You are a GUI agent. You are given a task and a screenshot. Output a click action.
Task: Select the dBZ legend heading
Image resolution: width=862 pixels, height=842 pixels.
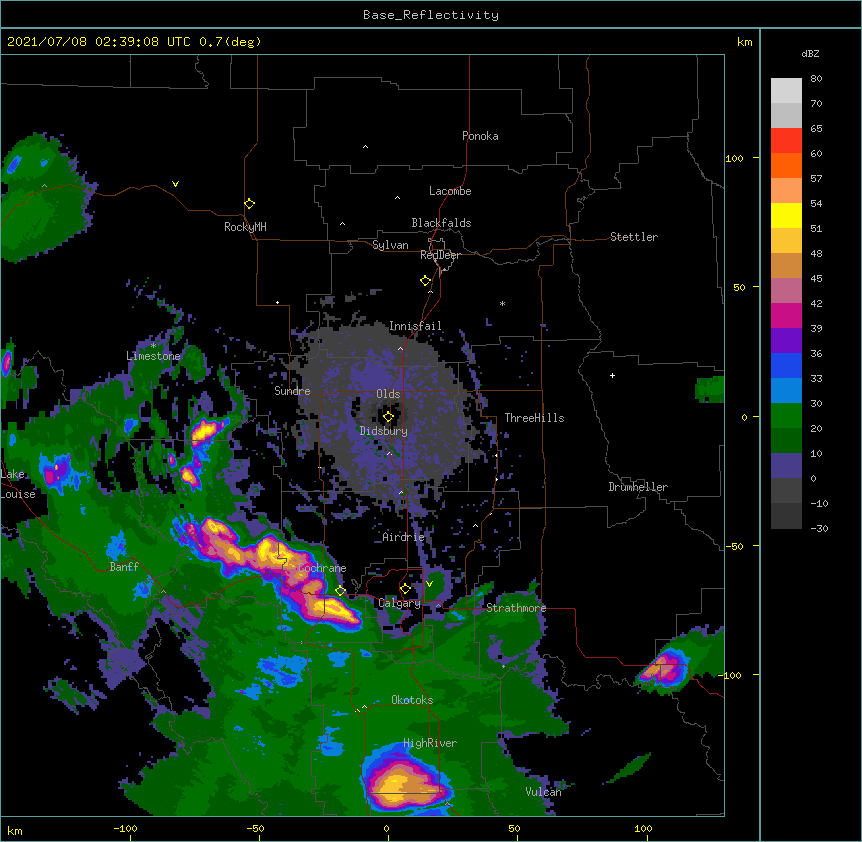[810, 53]
